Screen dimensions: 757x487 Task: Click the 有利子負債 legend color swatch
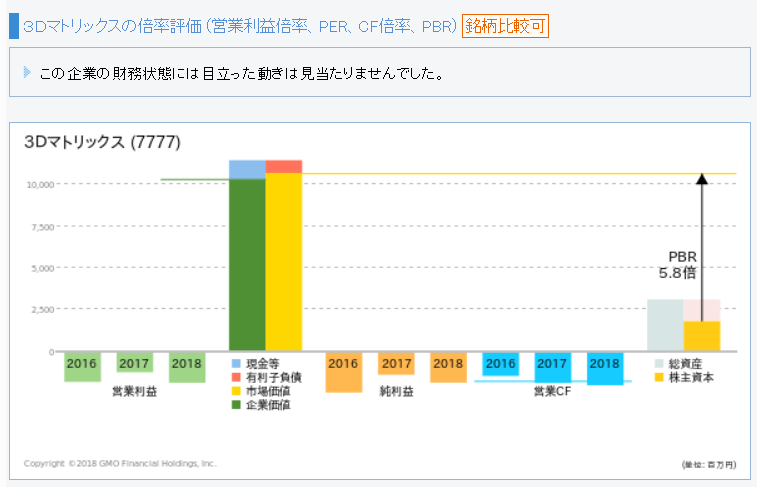tap(236, 377)
